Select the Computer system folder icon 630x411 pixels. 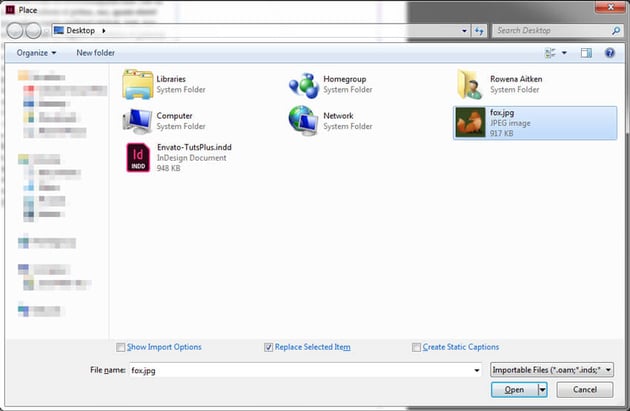(x=138, y=121)
